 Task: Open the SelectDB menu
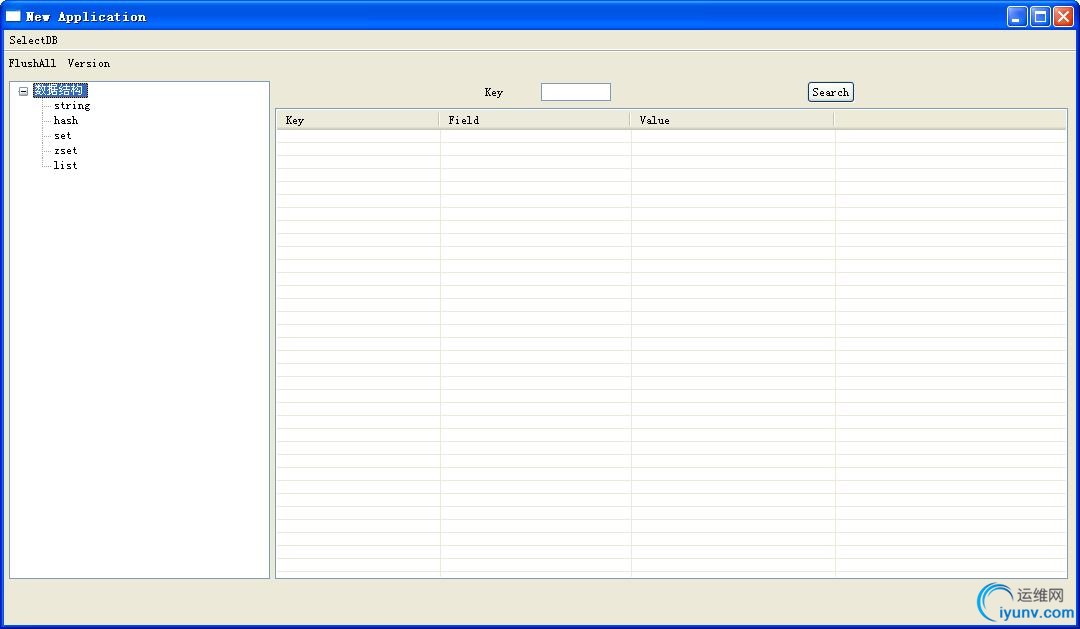click(x=33, y=40)
